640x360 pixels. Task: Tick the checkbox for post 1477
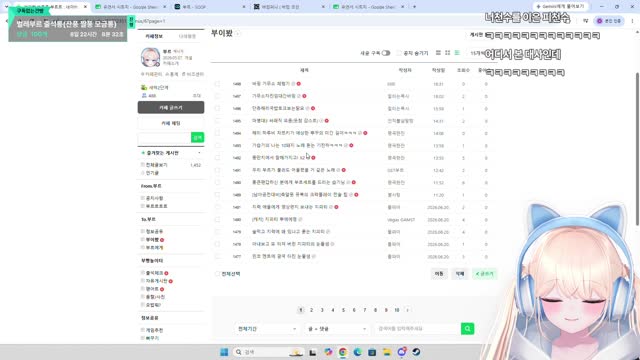point(217,256)
